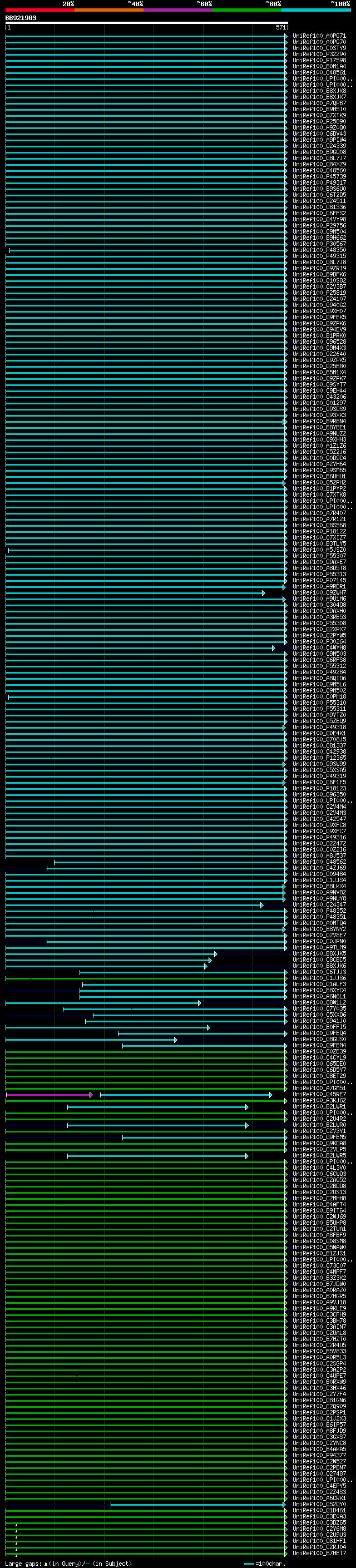Click the Large gaps legend text

[x=69, y=1563]
